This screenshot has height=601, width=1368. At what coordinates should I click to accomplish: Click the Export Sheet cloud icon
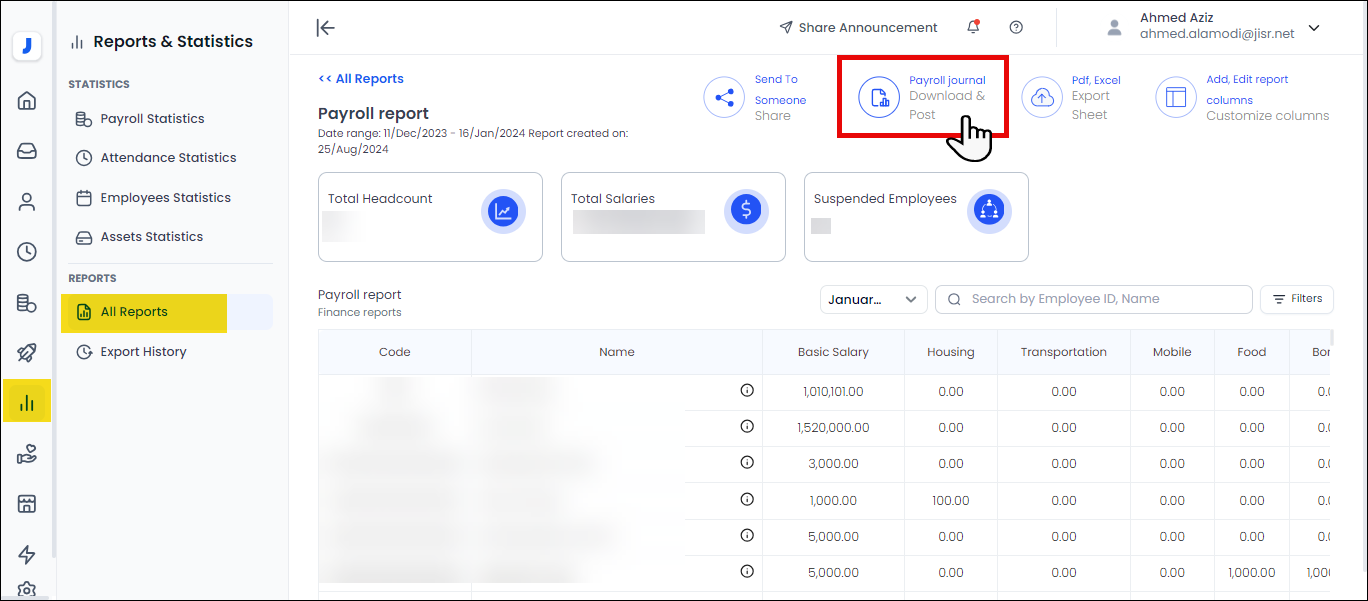pyautogui.click(x=1042, y=97)
